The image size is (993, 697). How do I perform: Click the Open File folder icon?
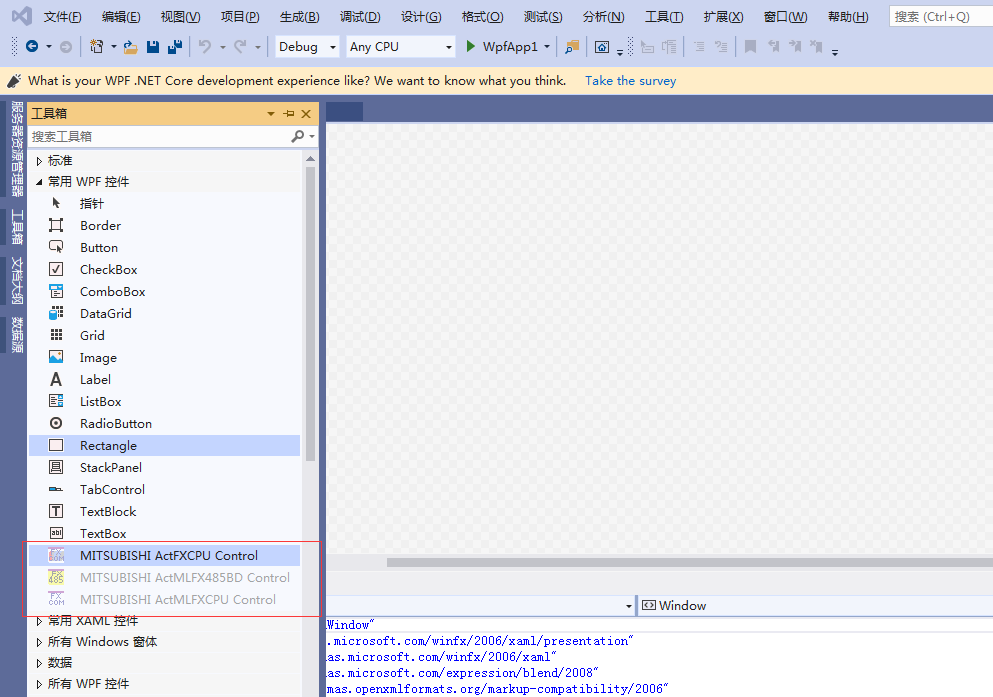130,47
